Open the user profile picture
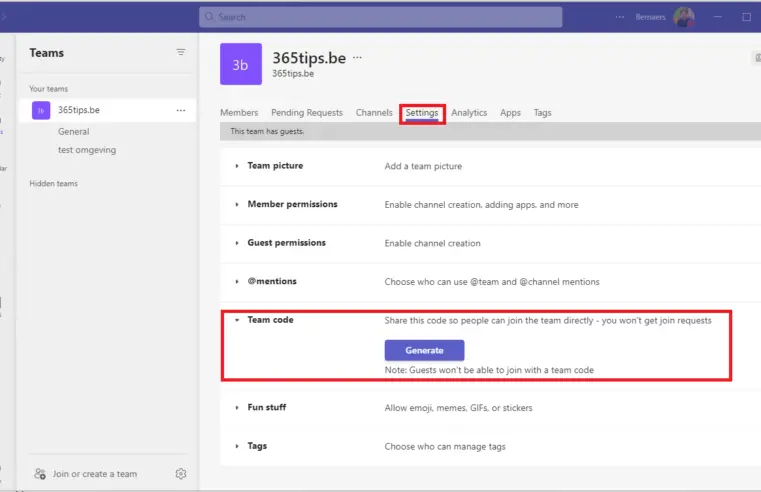761x492 pixels. tap(684, 17)
